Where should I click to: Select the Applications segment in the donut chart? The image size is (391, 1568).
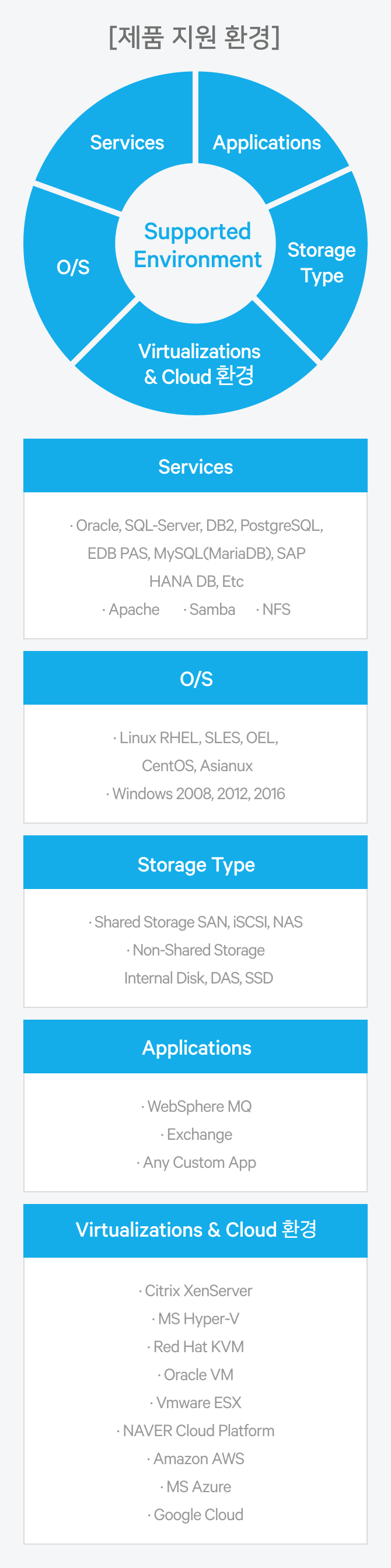coord(266,142)
